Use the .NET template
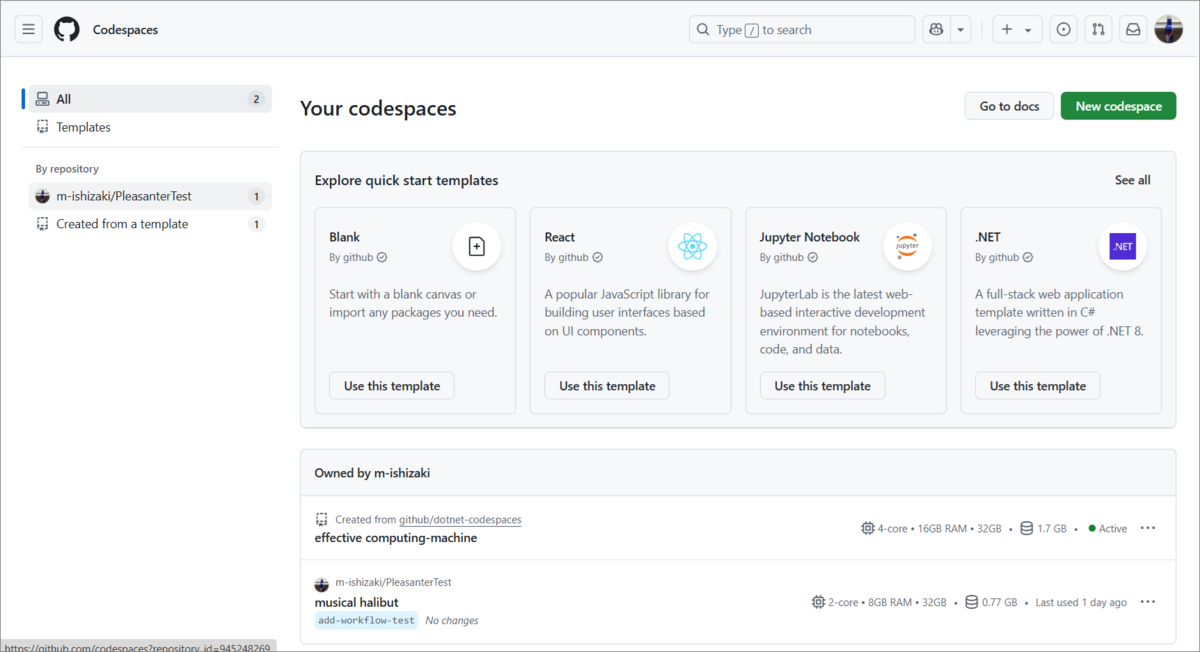This screenshot has width=1200, height=652. pyautogui.click(x=1038, y=386)
